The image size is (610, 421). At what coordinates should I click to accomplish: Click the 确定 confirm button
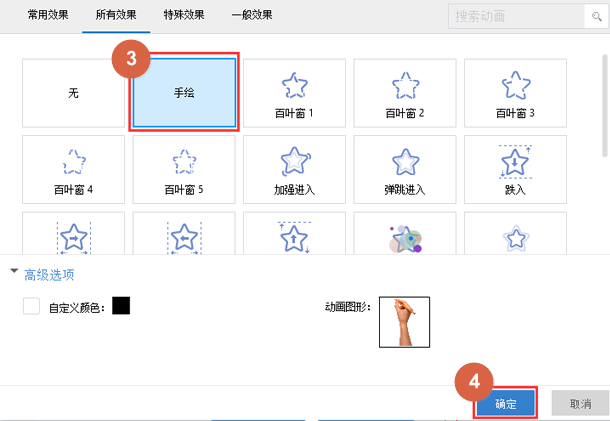click(505, 404)
